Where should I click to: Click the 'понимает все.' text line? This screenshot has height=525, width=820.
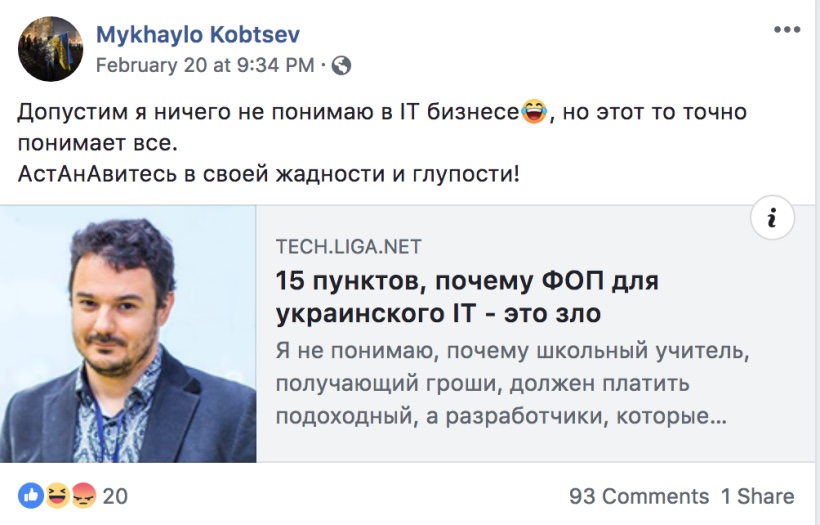click(x=97, y=143)
